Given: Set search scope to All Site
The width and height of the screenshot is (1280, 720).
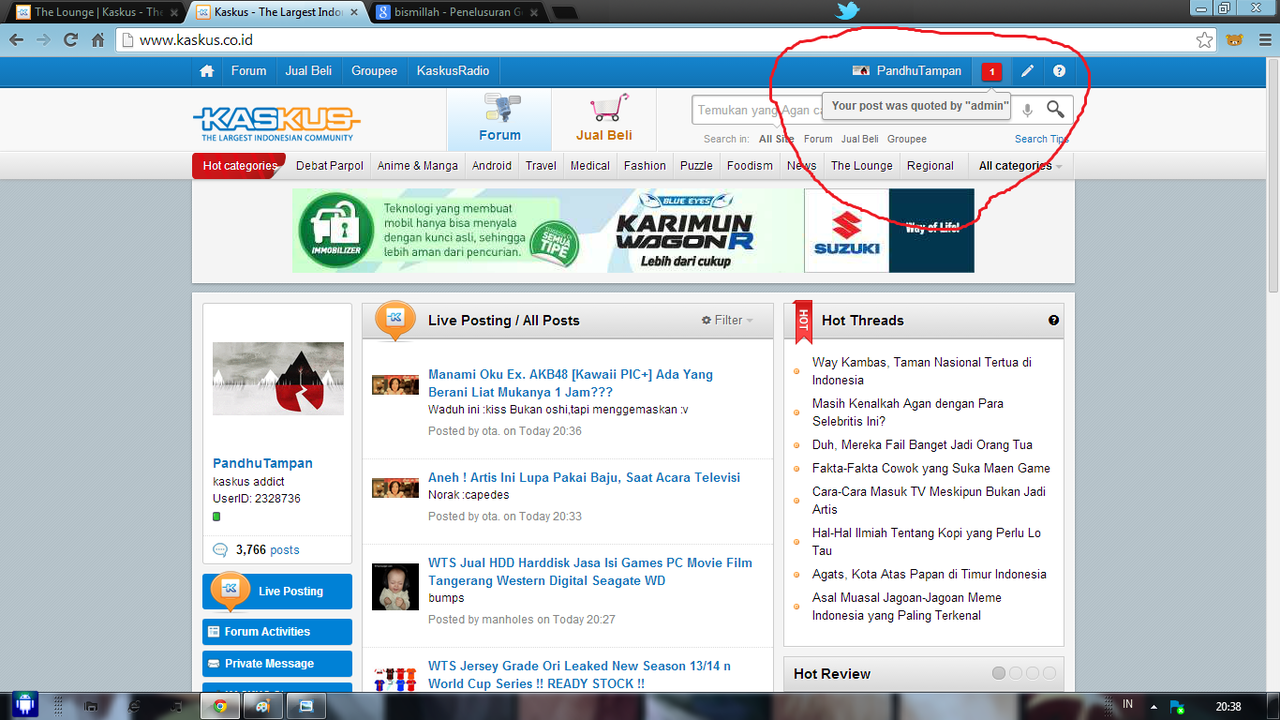Looking at the screenshot, I should click(777, 139).
